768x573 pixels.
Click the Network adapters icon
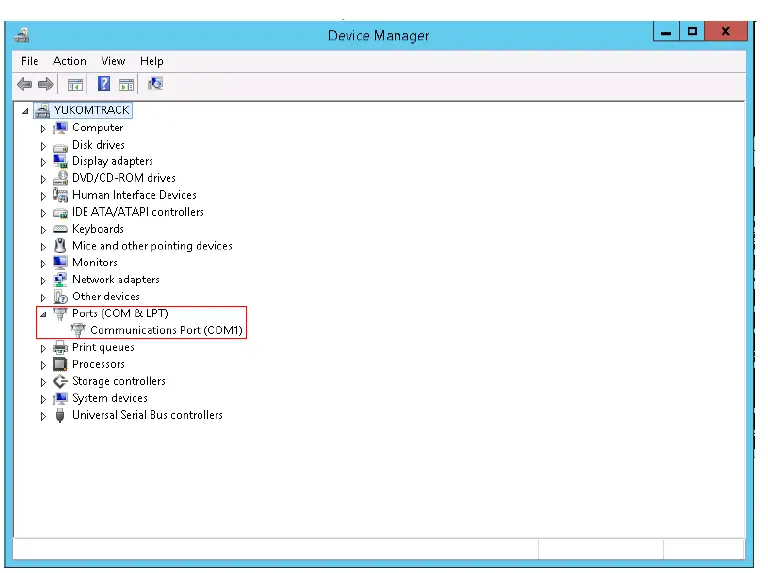60,280
